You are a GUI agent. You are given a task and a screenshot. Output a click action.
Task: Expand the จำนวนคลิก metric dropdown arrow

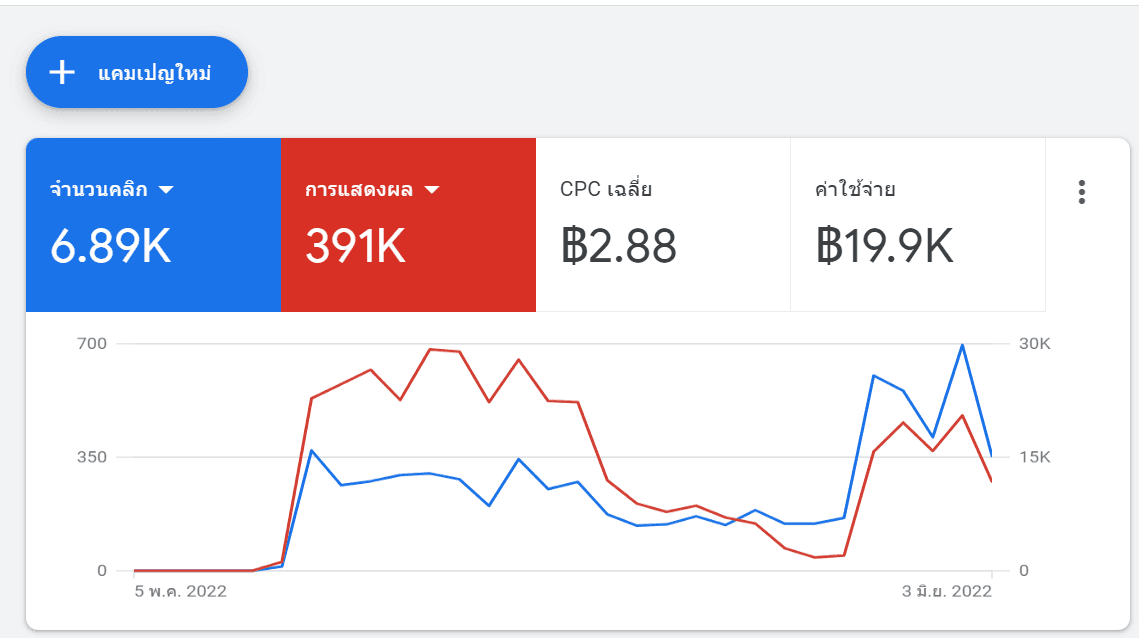point(166,190)
